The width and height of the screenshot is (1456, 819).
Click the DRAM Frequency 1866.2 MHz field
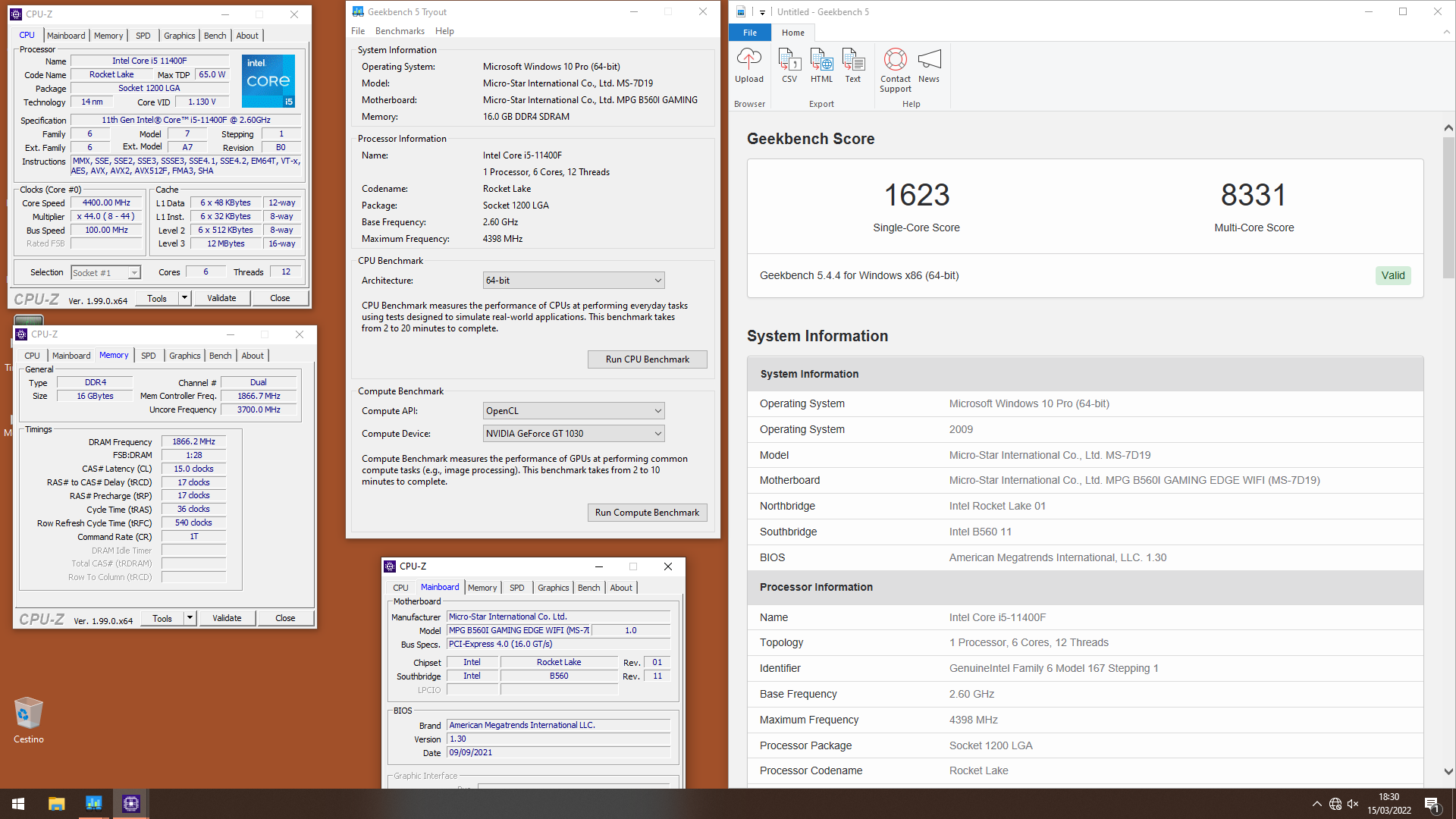(193, 441)
